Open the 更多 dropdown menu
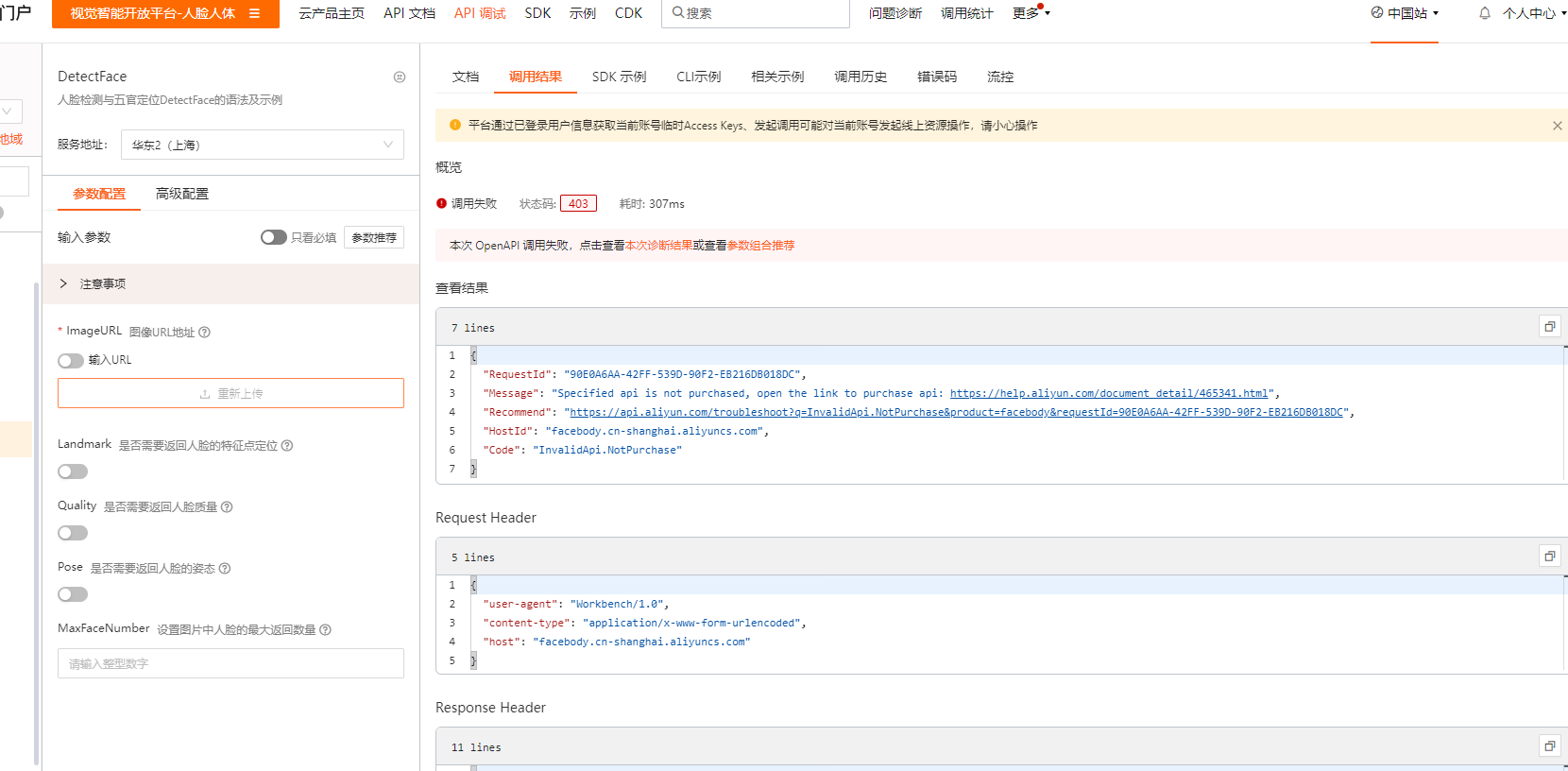The image size is (1568, 771). click(1031, 13)
